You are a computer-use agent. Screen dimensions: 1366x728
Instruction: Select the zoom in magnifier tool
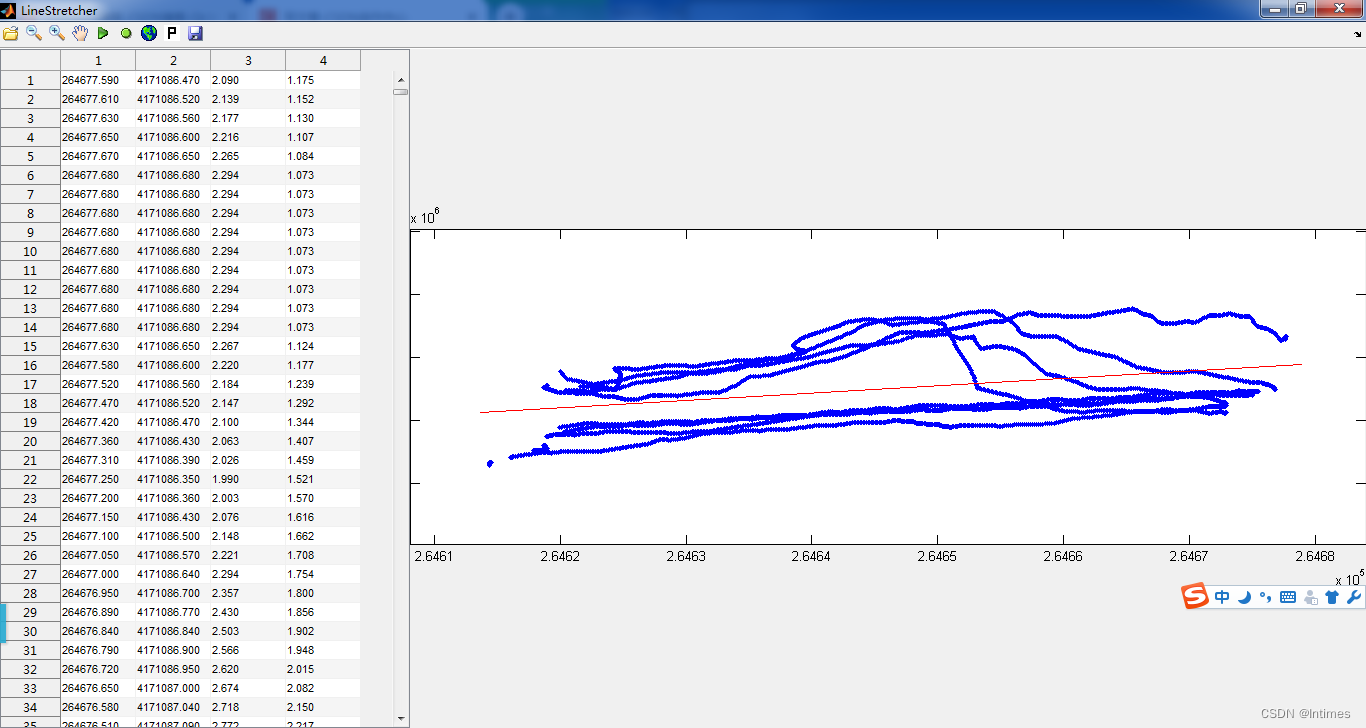(54, 33)
